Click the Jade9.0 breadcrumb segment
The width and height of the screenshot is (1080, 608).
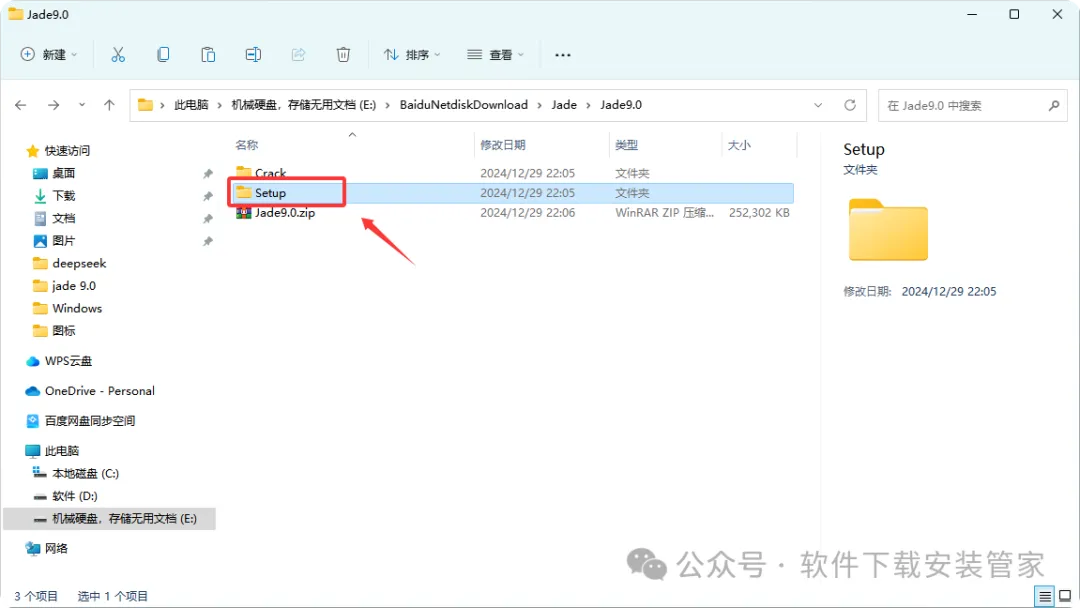[621, 105]
